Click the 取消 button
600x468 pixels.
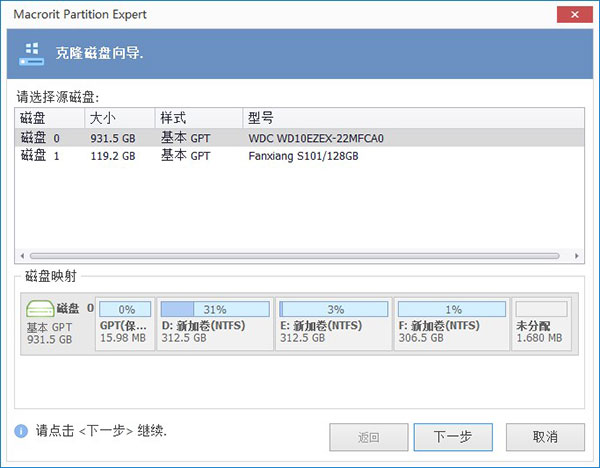545,437
